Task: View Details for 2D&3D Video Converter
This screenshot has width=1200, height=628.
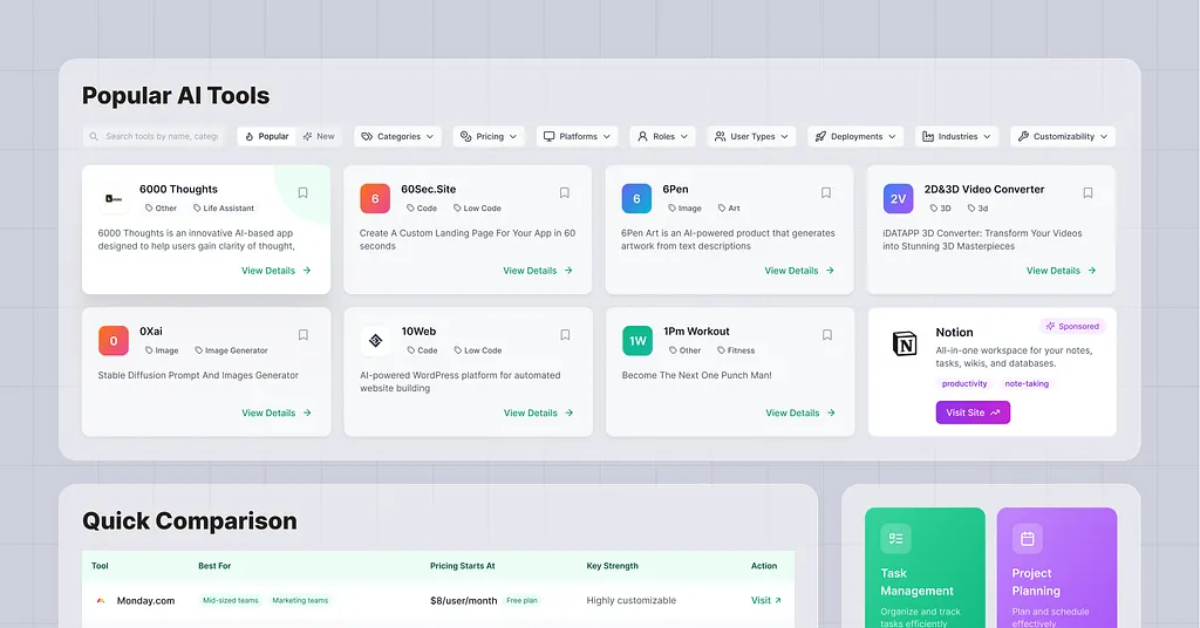Action: coord(1061,270)
